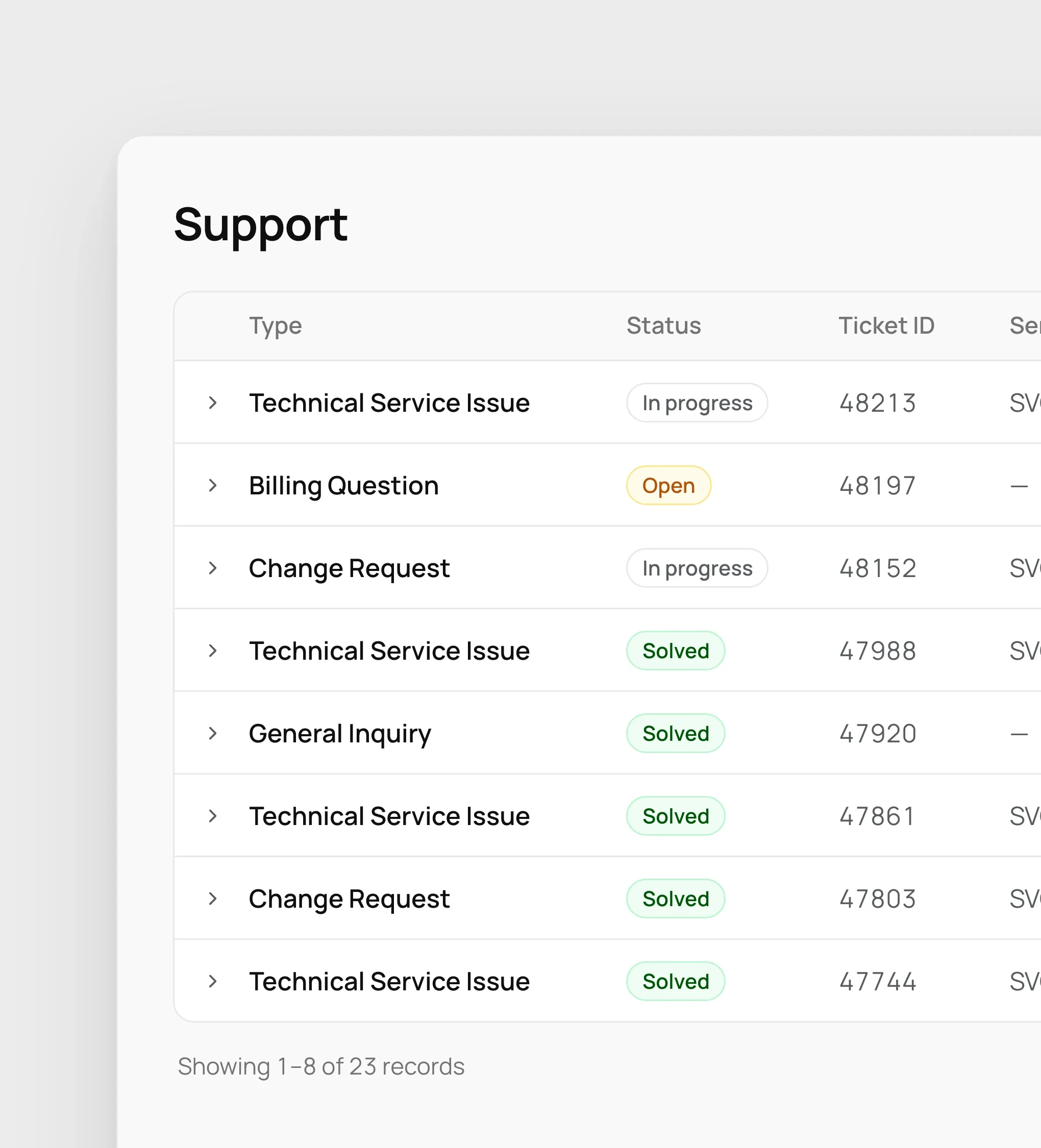1041x1148 pixels.
Task: Expand the ticket 47744 row chevron
Action: [x=212, y=981]
